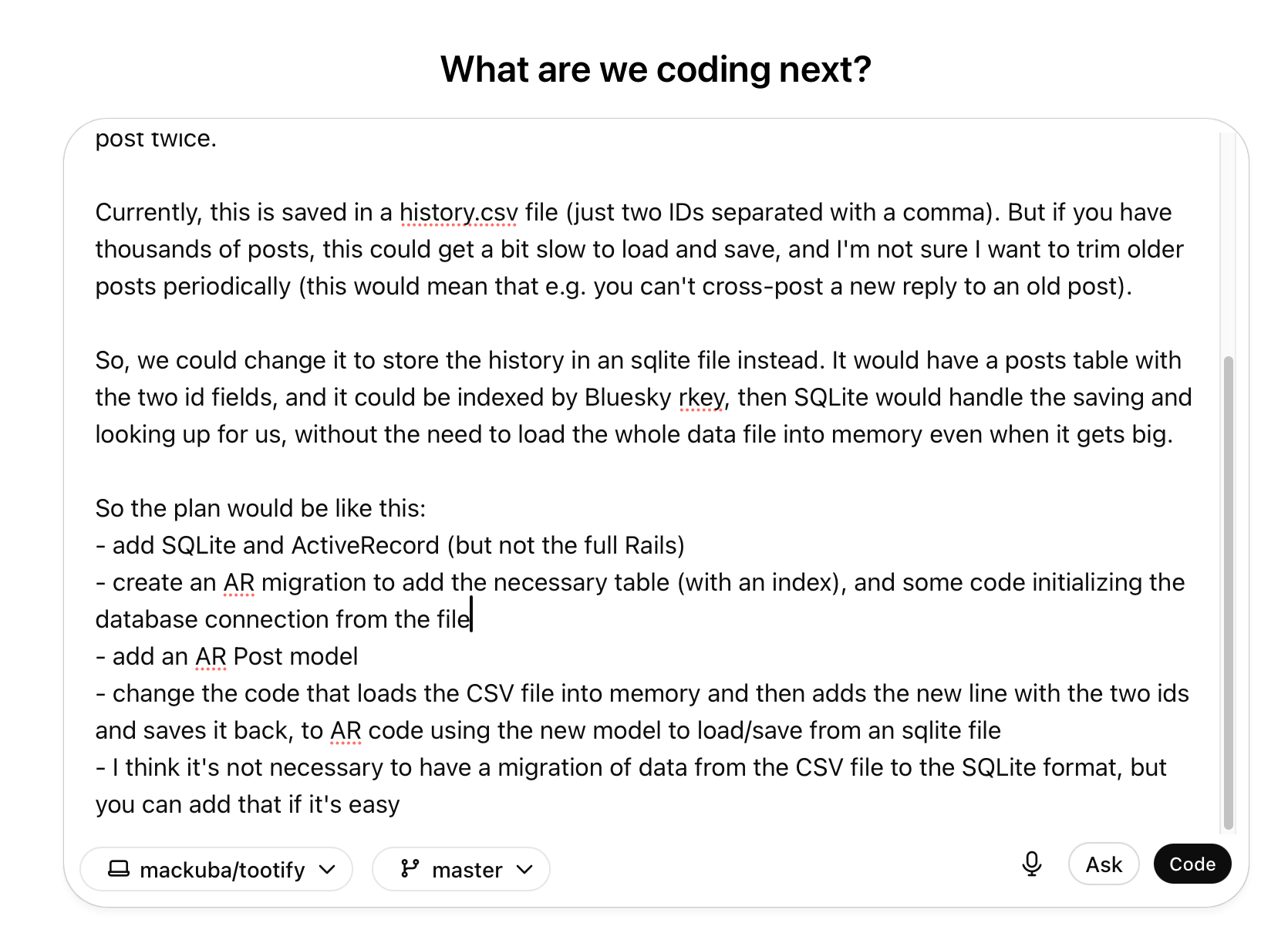Click "AR" in "to AR code using"
1288x950 pixels.
[x=346, y=730]
